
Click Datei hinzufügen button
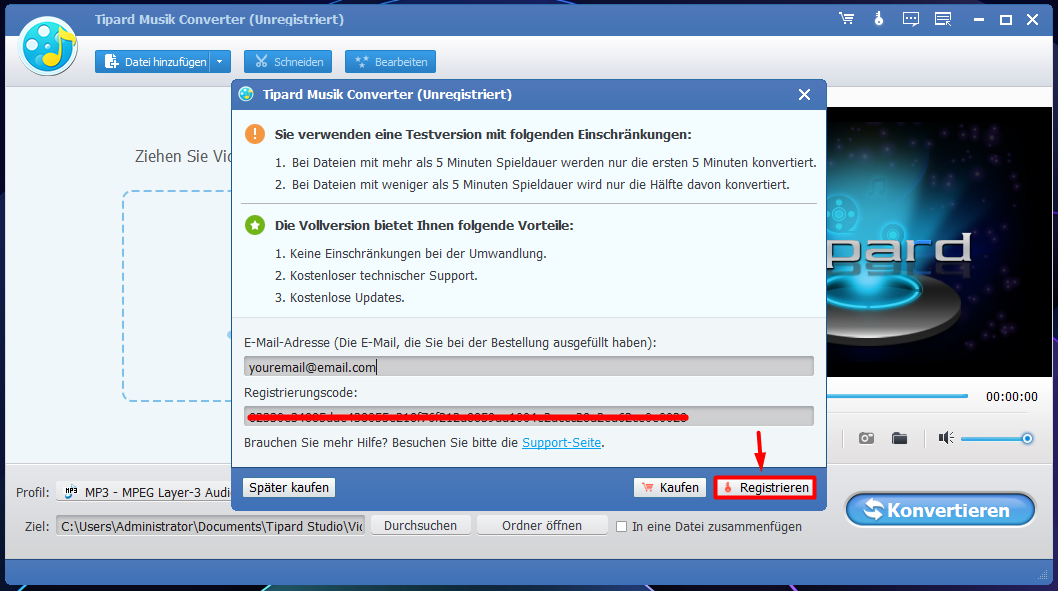[x=153, y=61]
